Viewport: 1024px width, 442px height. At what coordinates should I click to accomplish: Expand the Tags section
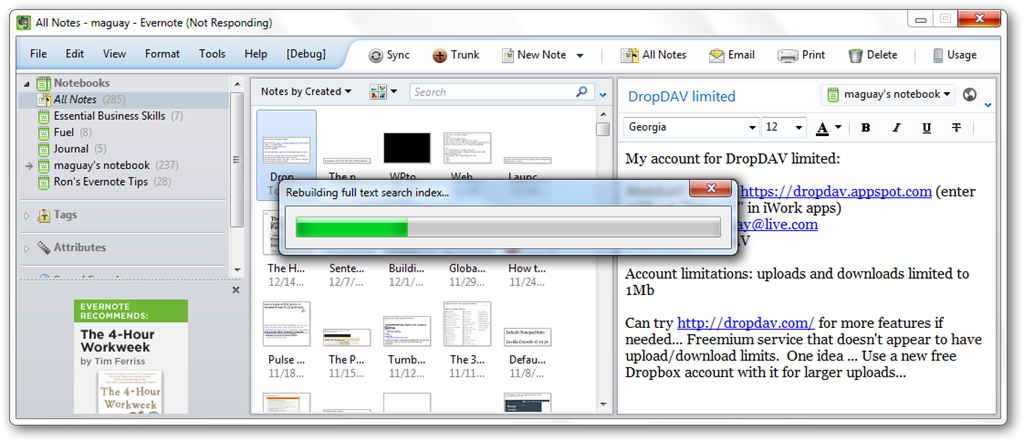(27, 215)
